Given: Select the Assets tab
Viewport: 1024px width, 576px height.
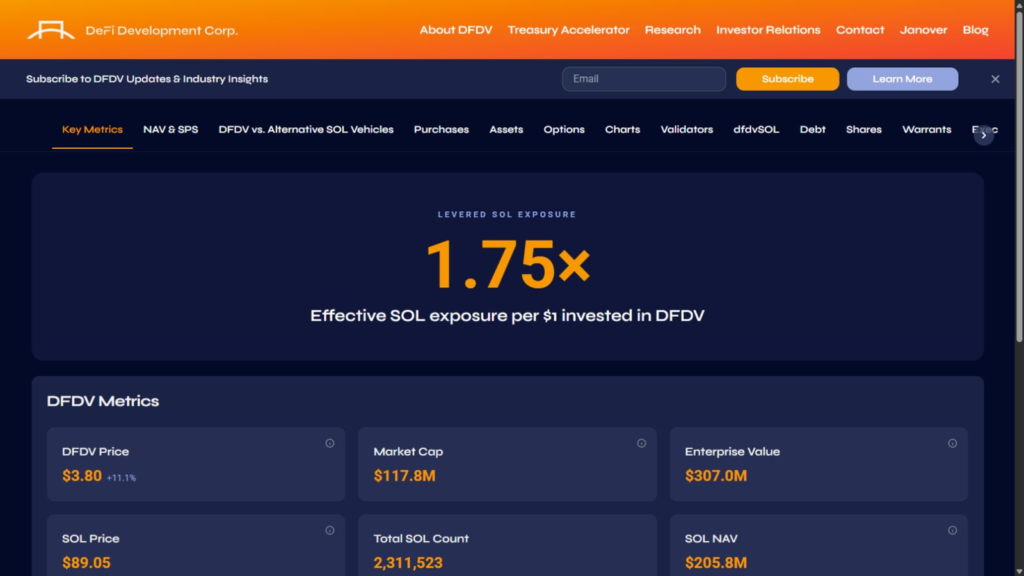Looking at the screenshot, I should tap(506, 129).
